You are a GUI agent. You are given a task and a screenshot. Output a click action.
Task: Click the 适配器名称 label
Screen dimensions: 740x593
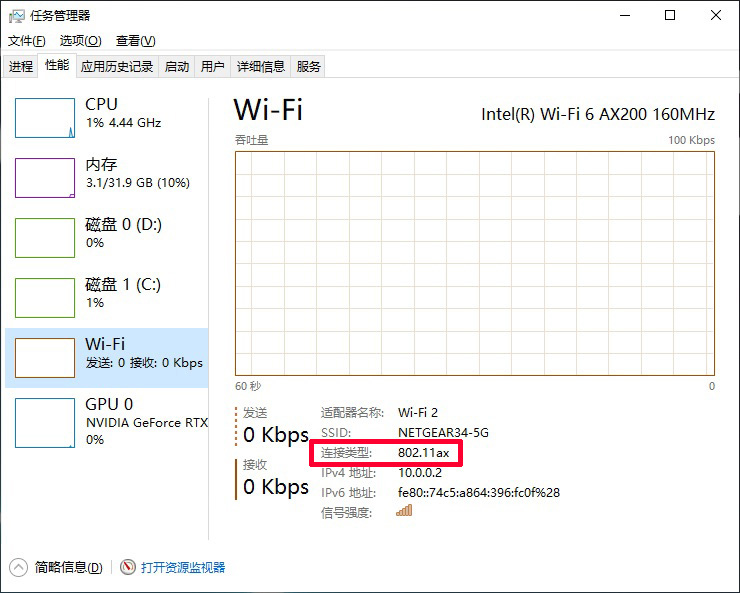352,413
